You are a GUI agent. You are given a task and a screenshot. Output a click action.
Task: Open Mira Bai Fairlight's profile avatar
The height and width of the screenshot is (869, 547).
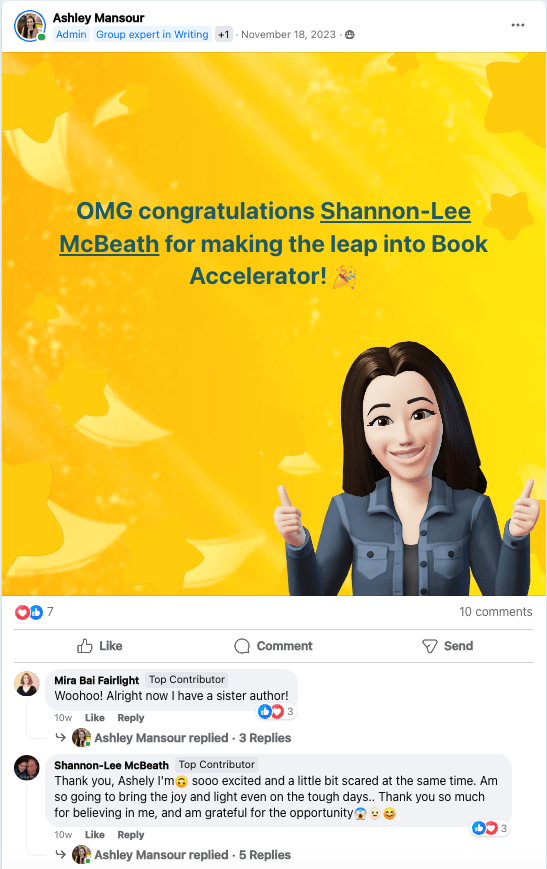(x=27, y=684)
